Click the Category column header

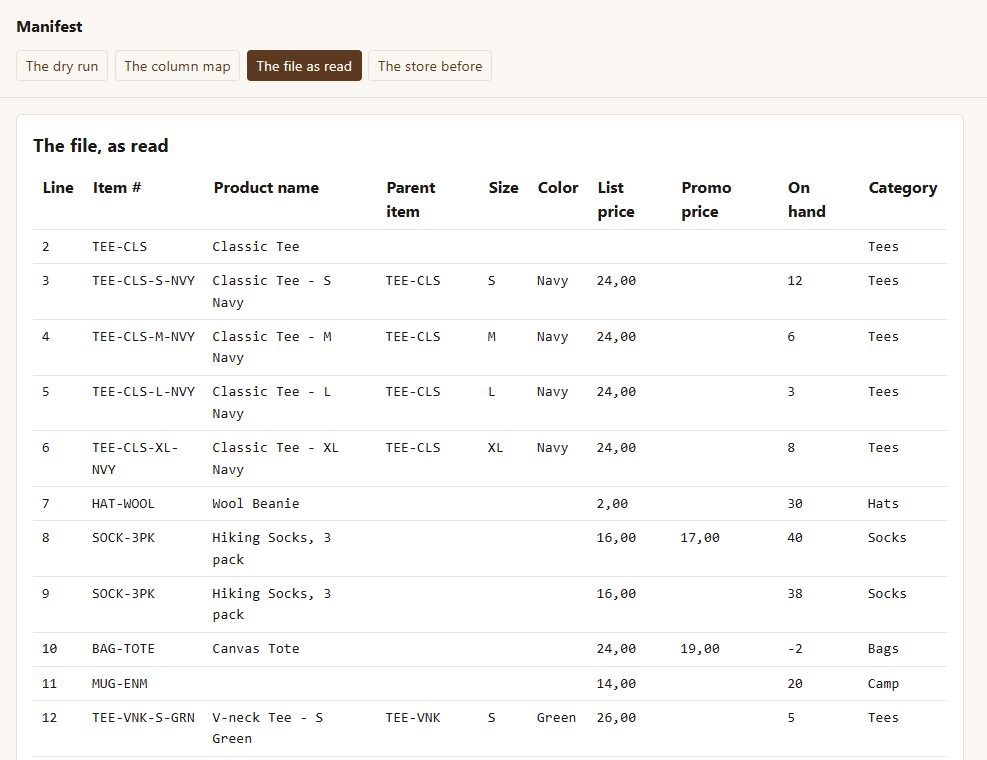[x=903, y=188]
